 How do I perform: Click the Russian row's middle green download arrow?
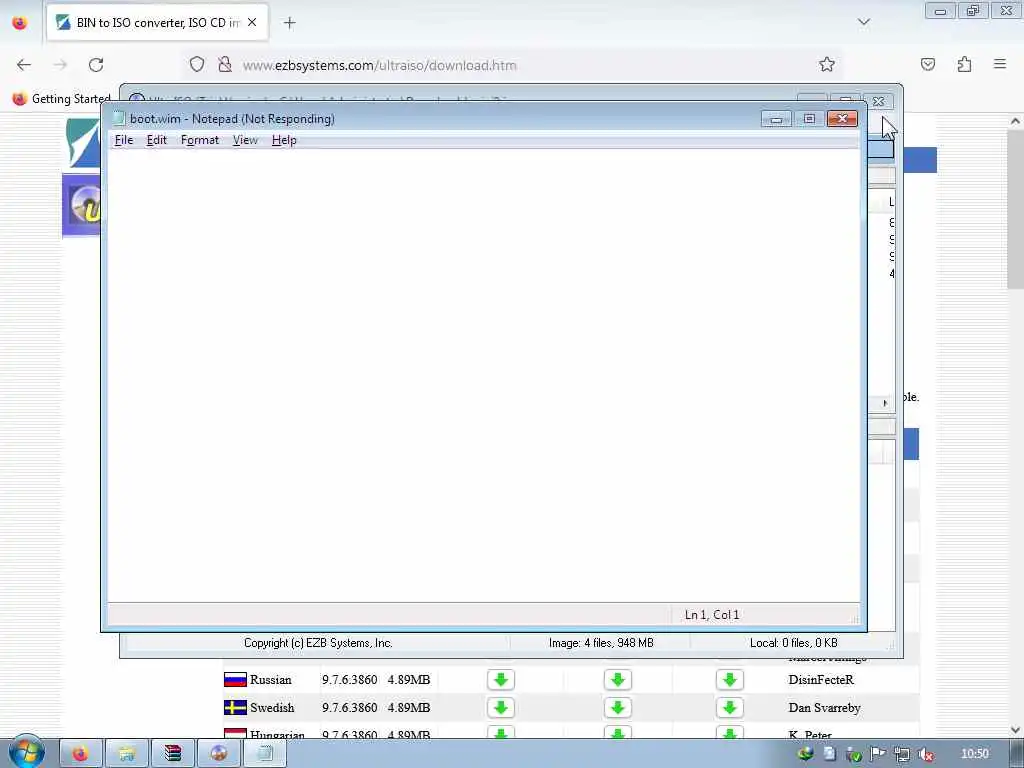pyautogui.click(x=617, y=680)
